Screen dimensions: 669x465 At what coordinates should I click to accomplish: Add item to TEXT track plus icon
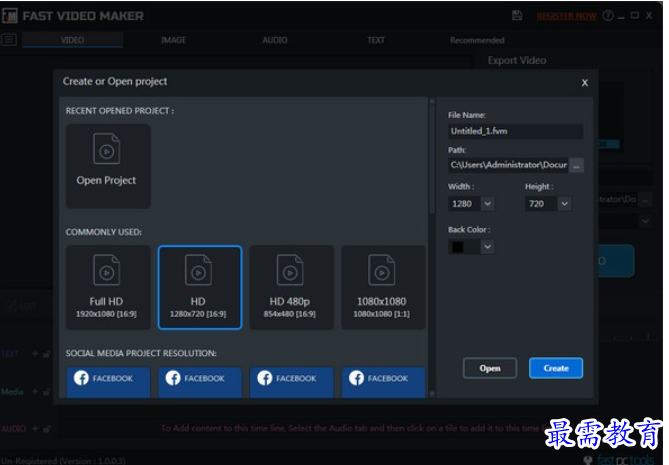pyautogui.click(x=35, y=354)
